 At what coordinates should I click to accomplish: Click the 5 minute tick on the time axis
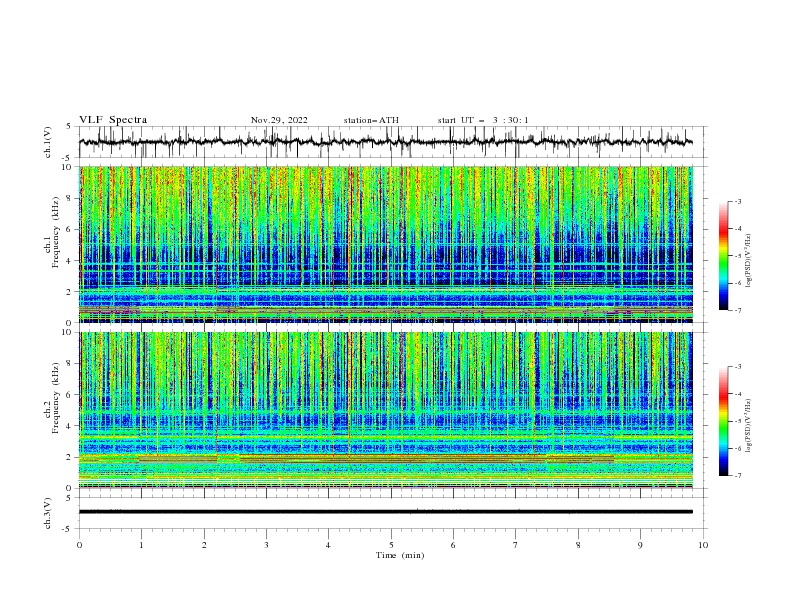click(391, 545)
